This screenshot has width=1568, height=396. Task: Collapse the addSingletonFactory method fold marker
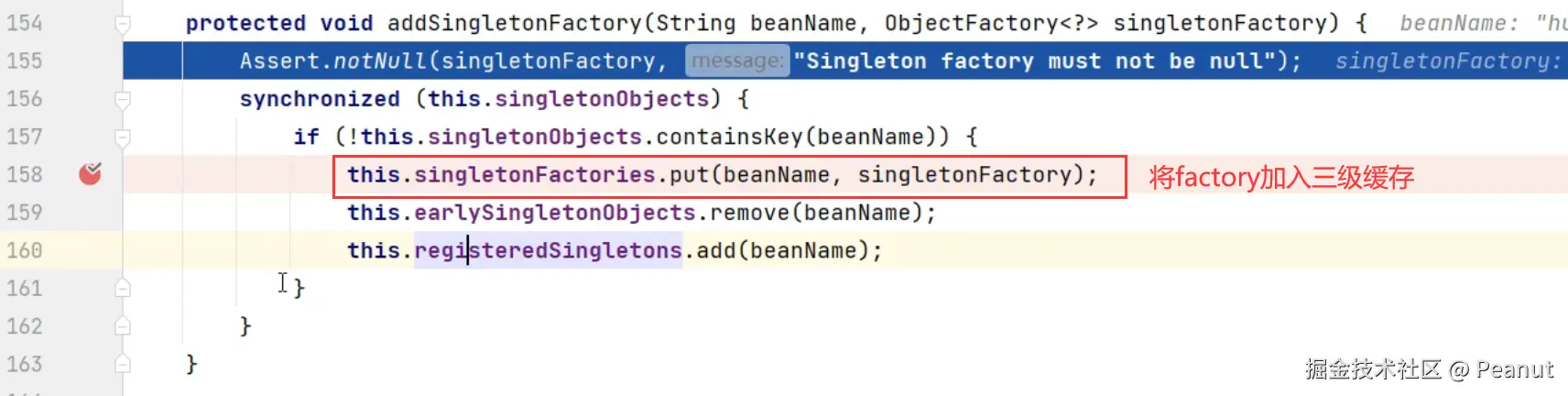click(x=122, y=24)
